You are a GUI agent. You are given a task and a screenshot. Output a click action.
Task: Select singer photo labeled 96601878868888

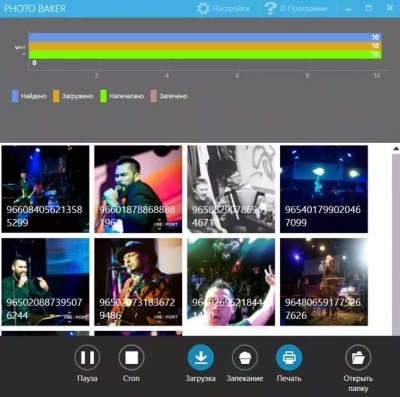(138, 189)
